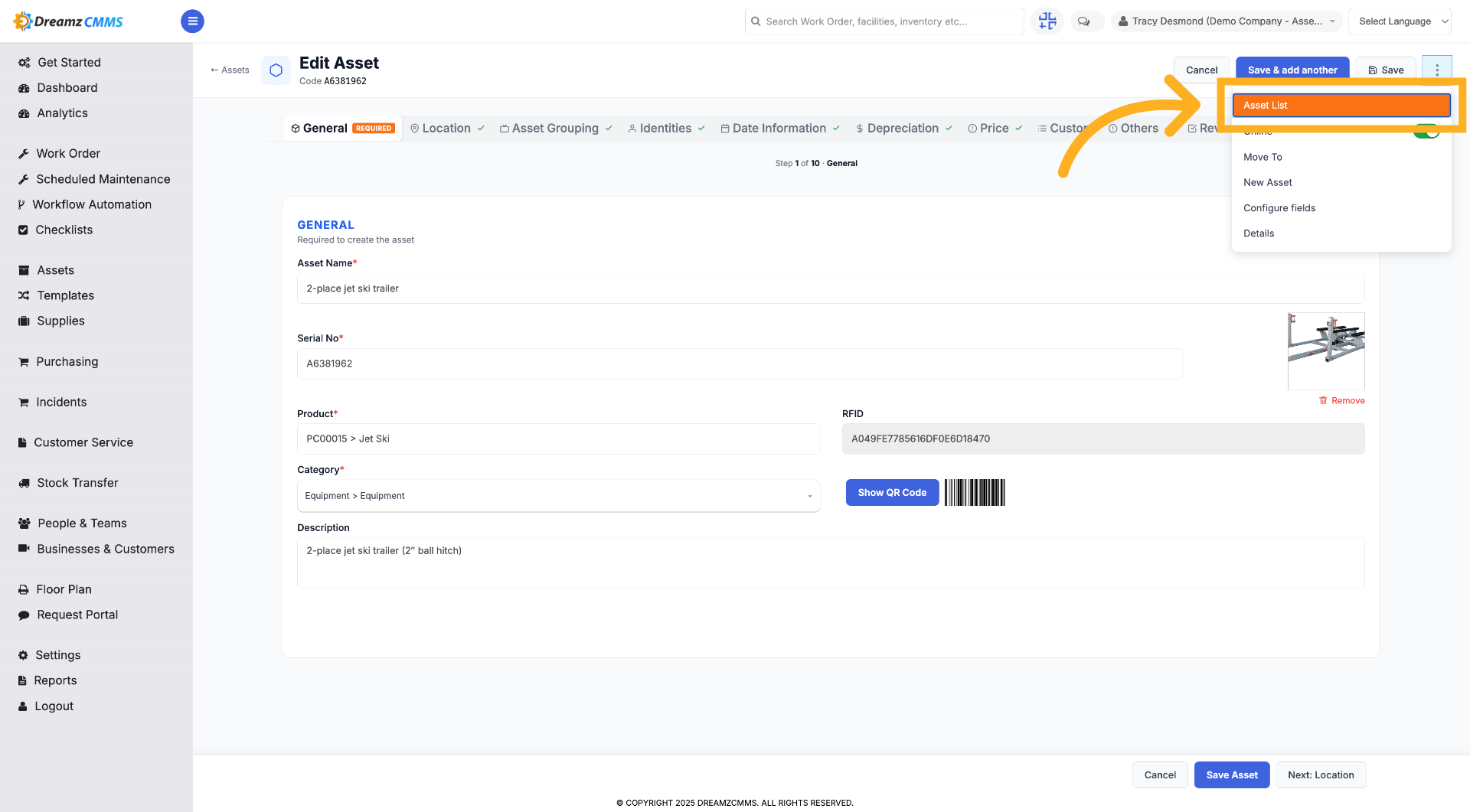Switch to the Depreciation tab

[903, 129]
